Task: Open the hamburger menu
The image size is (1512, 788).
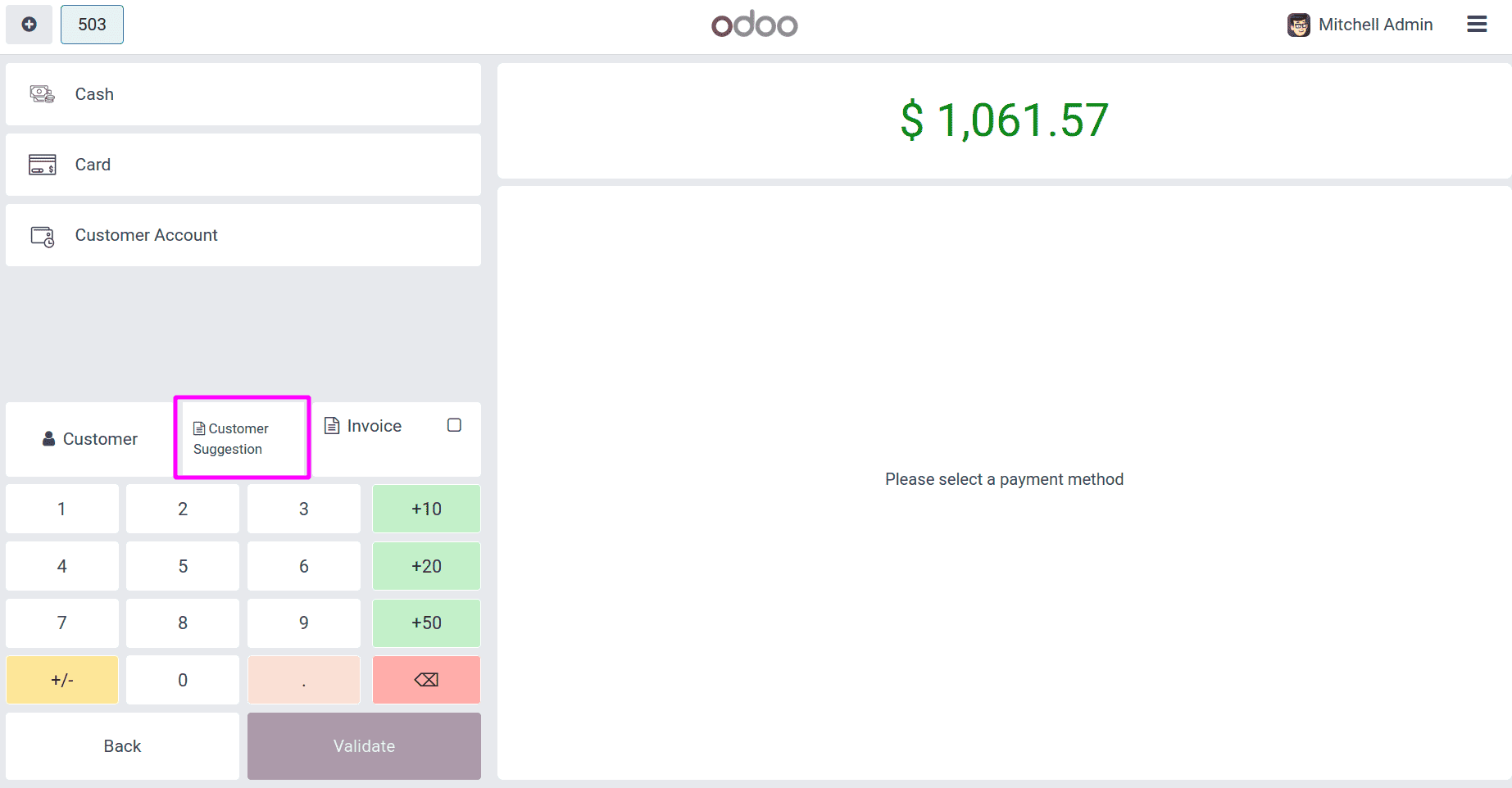Action: click(x=1477, y=25)
